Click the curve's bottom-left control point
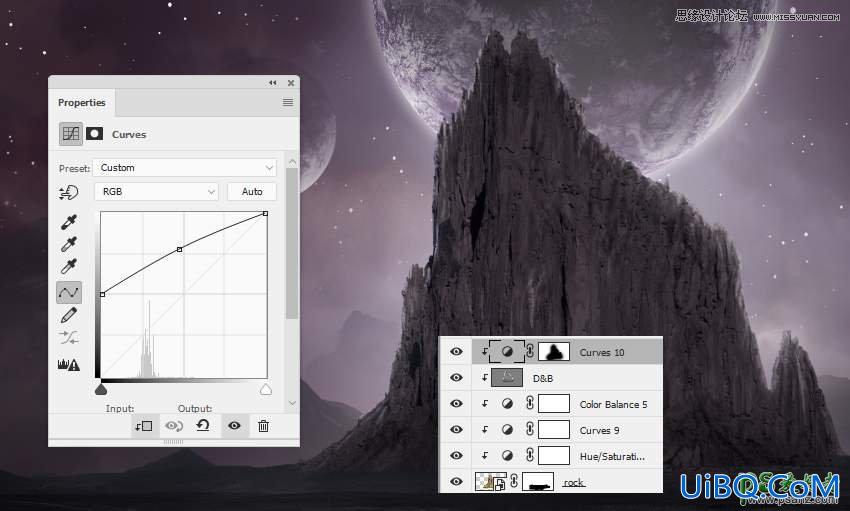 [102, 294]
